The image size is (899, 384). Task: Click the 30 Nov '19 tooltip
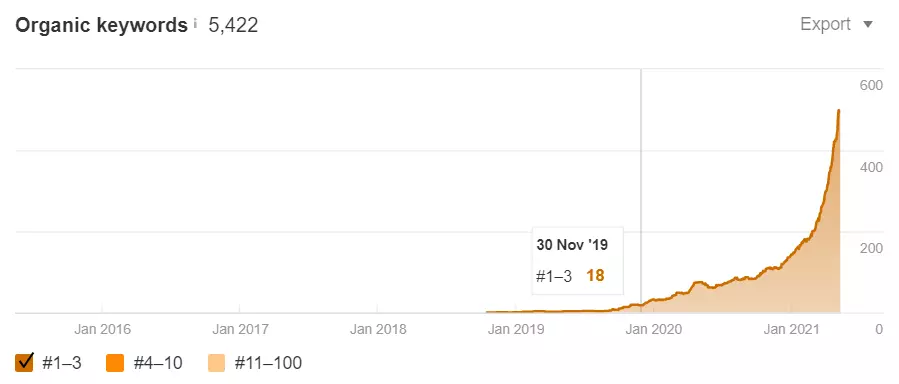pyautogui.click(x=577, y=260)
